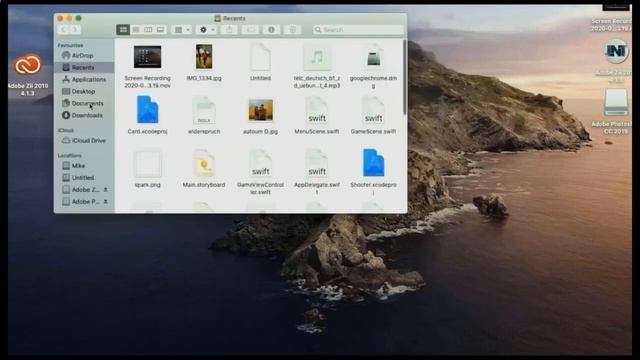640x360 pixels.
Task: Select the autoum D.jpg thumbnail
Action: 260,110
